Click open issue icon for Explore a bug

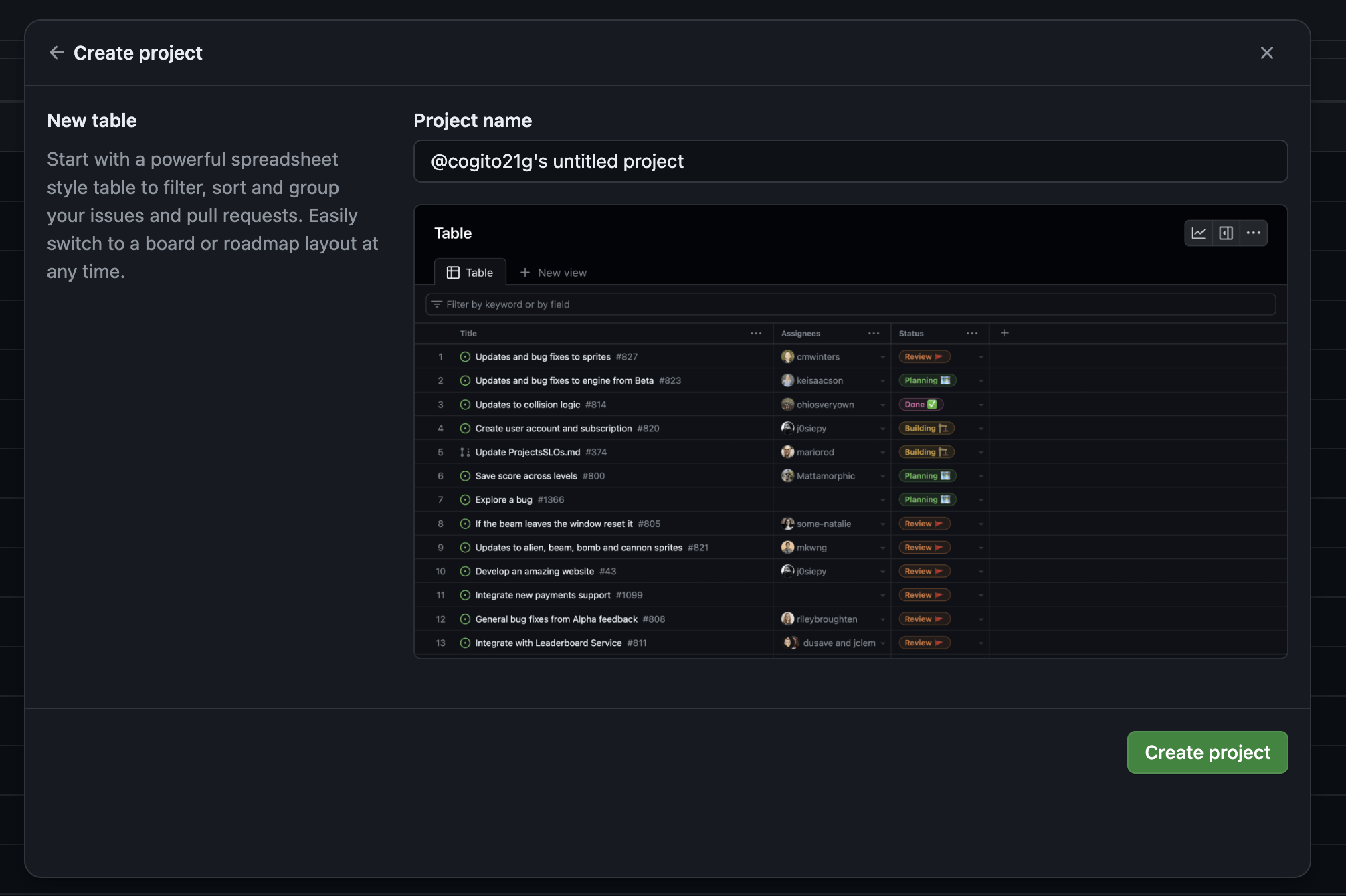tap(465, 500)
